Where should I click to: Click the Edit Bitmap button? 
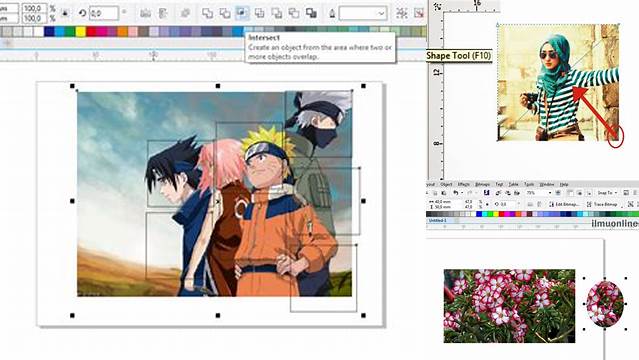[565, 204]
